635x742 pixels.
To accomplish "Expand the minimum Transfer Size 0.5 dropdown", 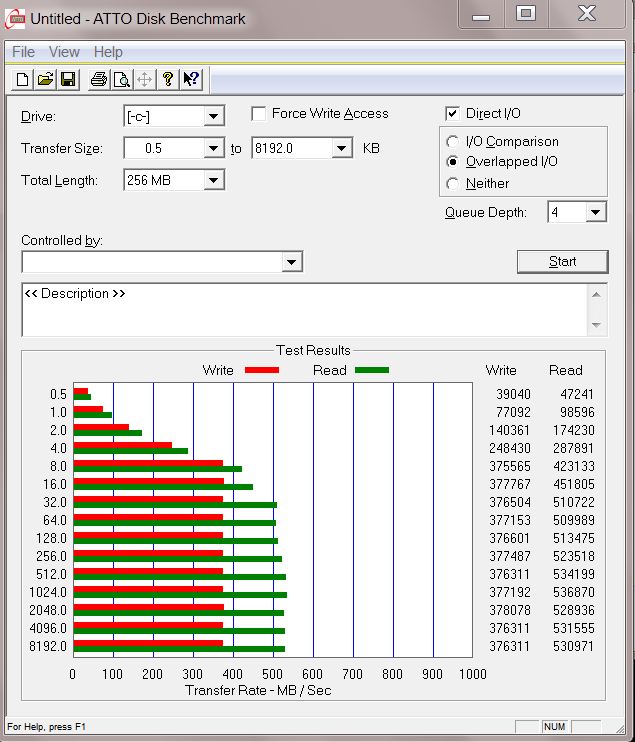I will click(213, 148).
